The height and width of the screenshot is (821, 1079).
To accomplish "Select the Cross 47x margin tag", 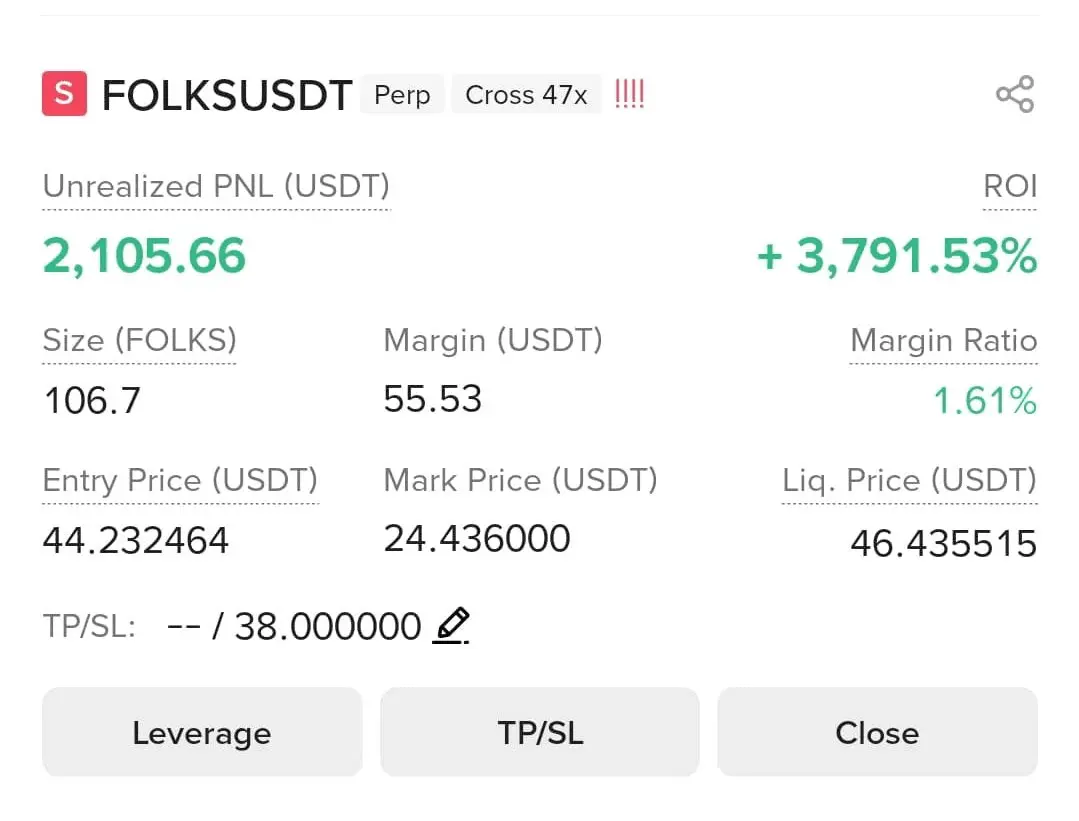I will coord(526,95).
